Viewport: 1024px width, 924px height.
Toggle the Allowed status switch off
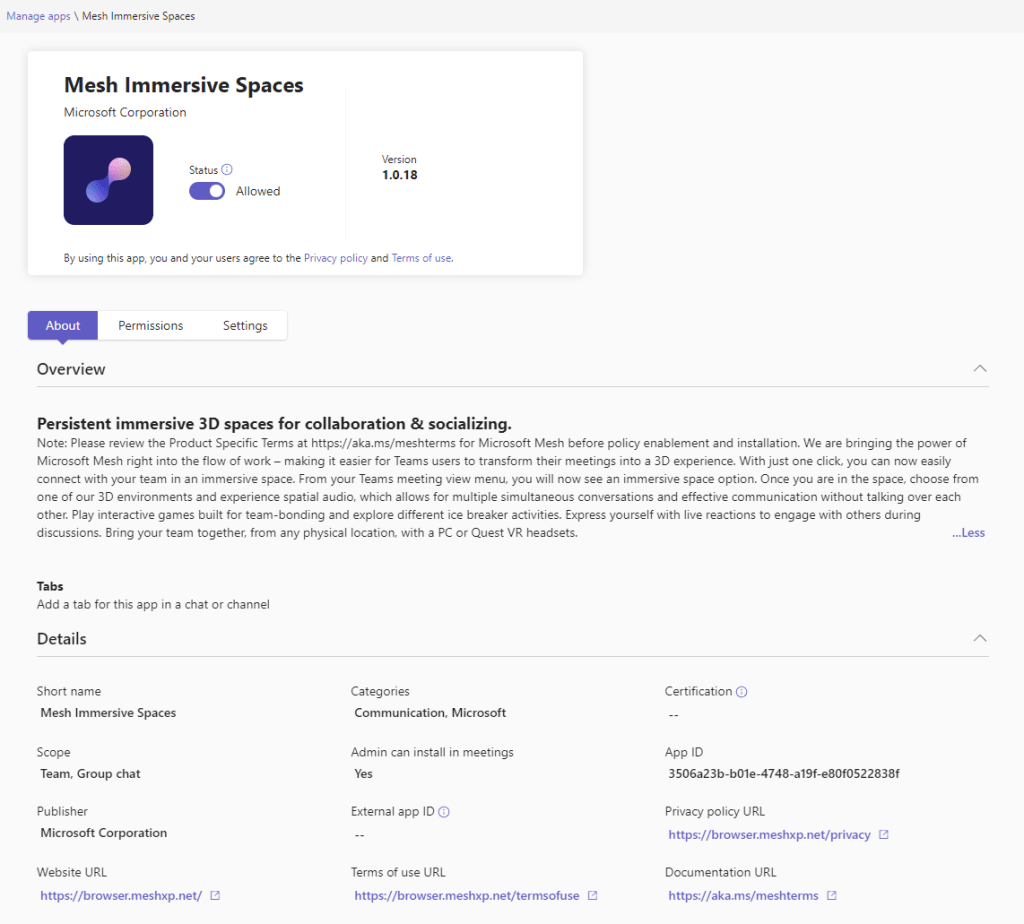pos(207,191)
